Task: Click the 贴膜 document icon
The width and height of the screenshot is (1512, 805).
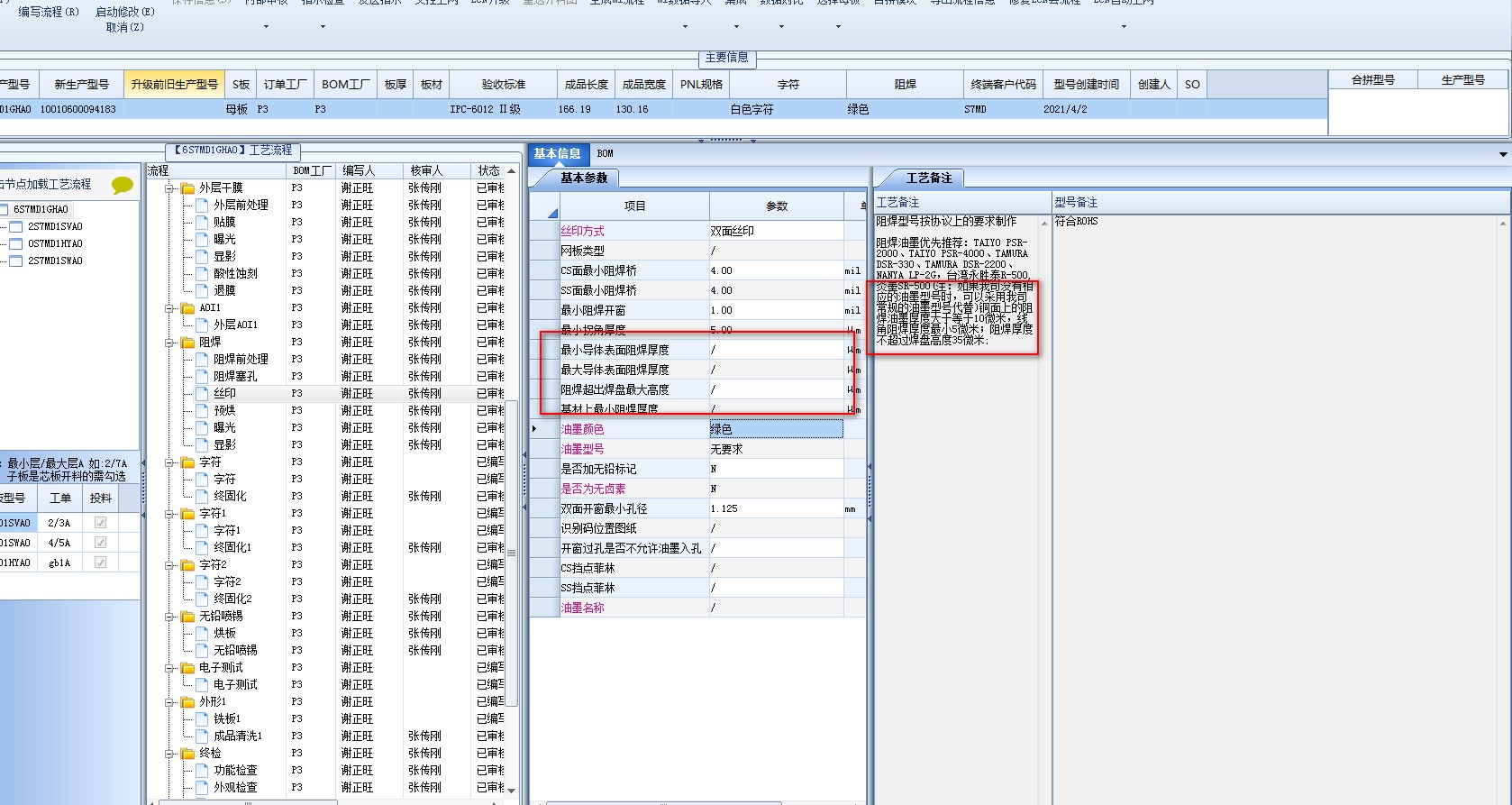Action: pos(202,223)
